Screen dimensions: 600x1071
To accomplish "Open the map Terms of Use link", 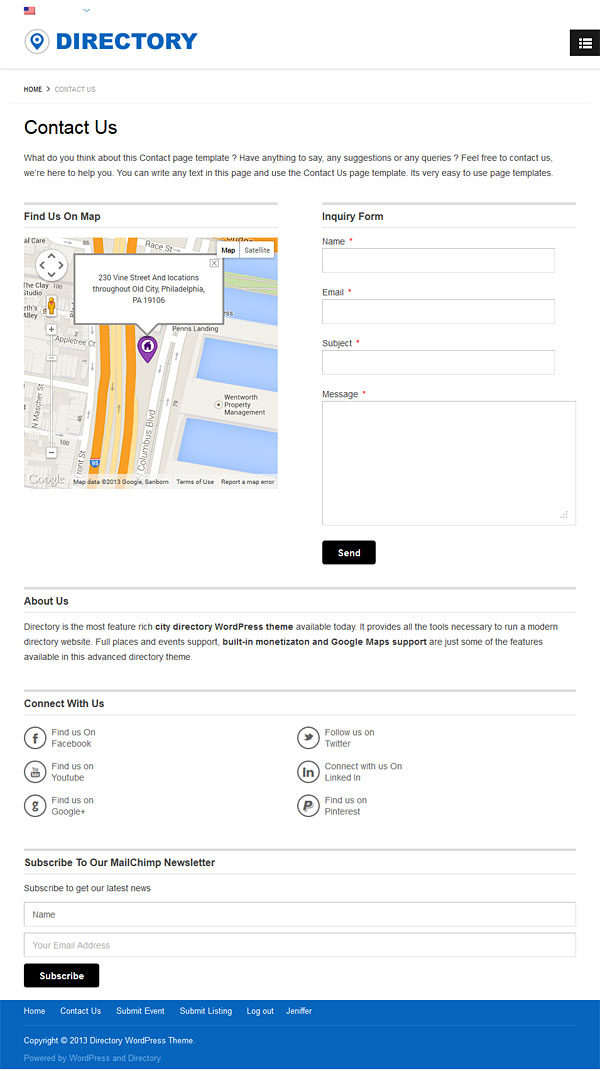I will [x=195, y=482].
